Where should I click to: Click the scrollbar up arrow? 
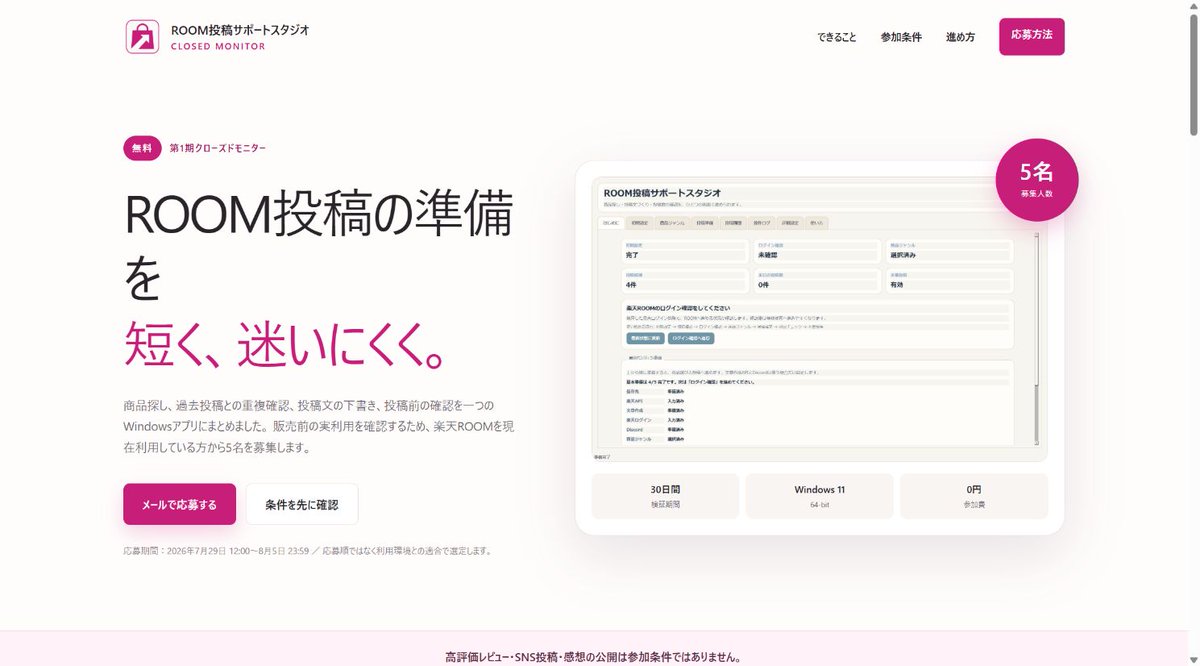tap(1192, 6)
